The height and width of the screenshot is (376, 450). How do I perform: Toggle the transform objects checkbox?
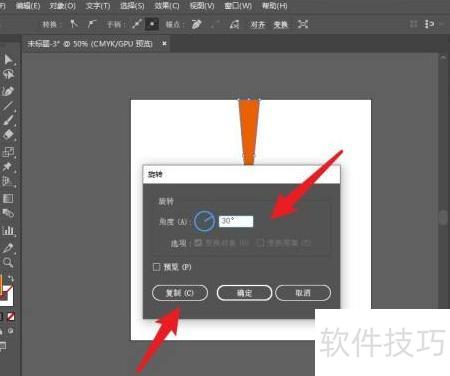coord(198,243)
